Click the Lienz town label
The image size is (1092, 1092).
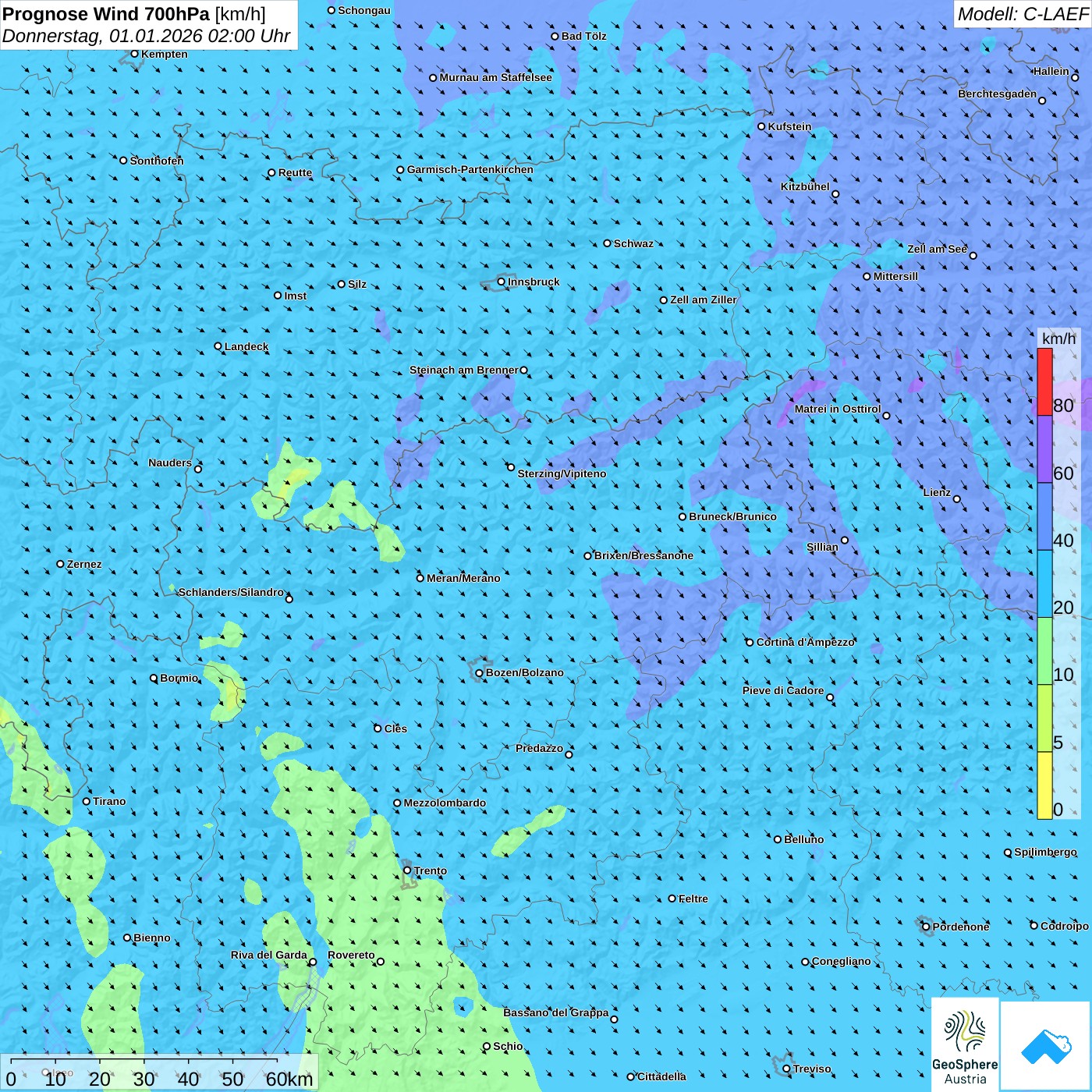coord(937,492)
